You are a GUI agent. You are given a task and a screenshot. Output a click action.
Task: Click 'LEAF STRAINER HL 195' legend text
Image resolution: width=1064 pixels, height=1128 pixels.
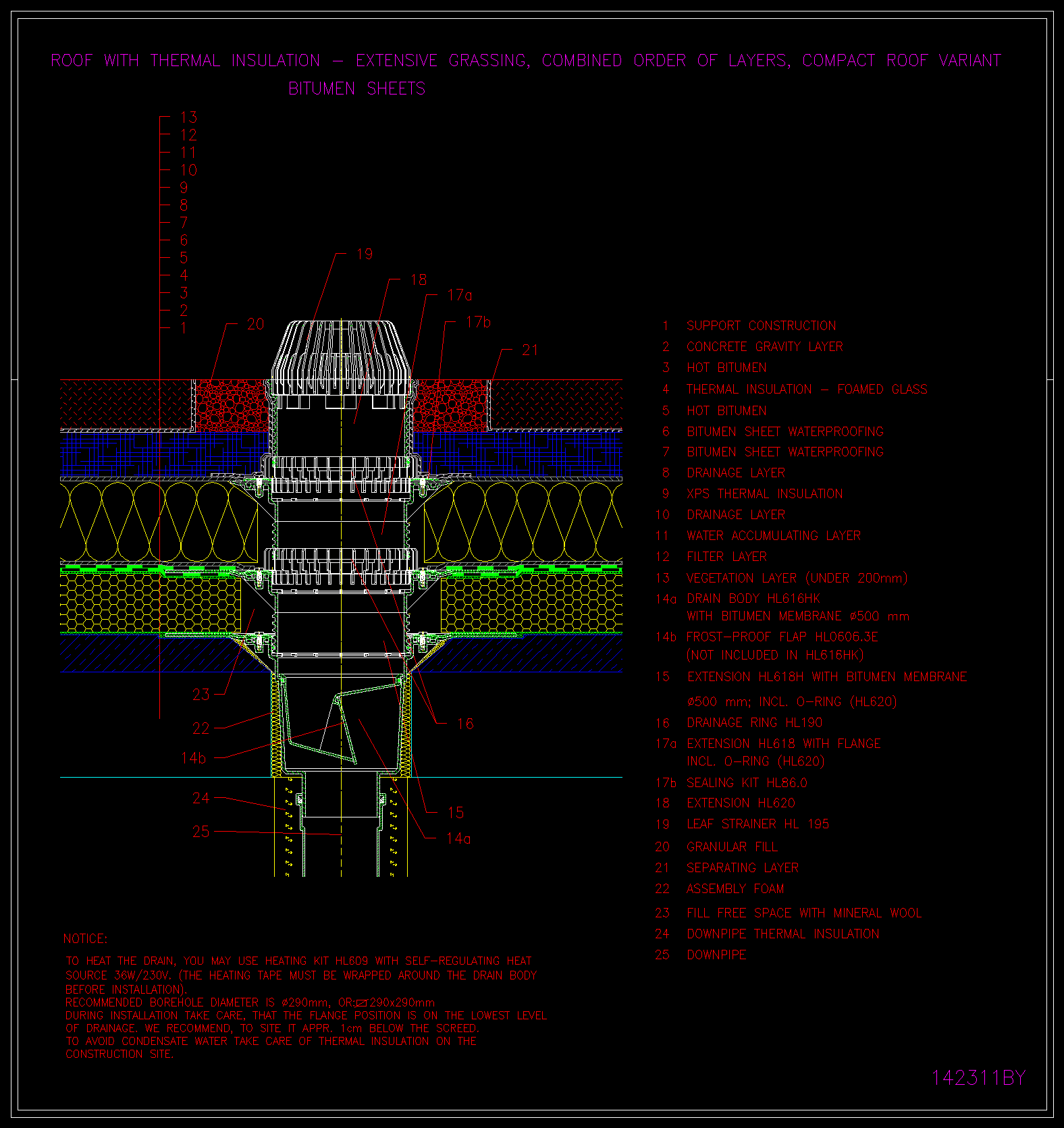pyautogui.click(x=757, y=824)
